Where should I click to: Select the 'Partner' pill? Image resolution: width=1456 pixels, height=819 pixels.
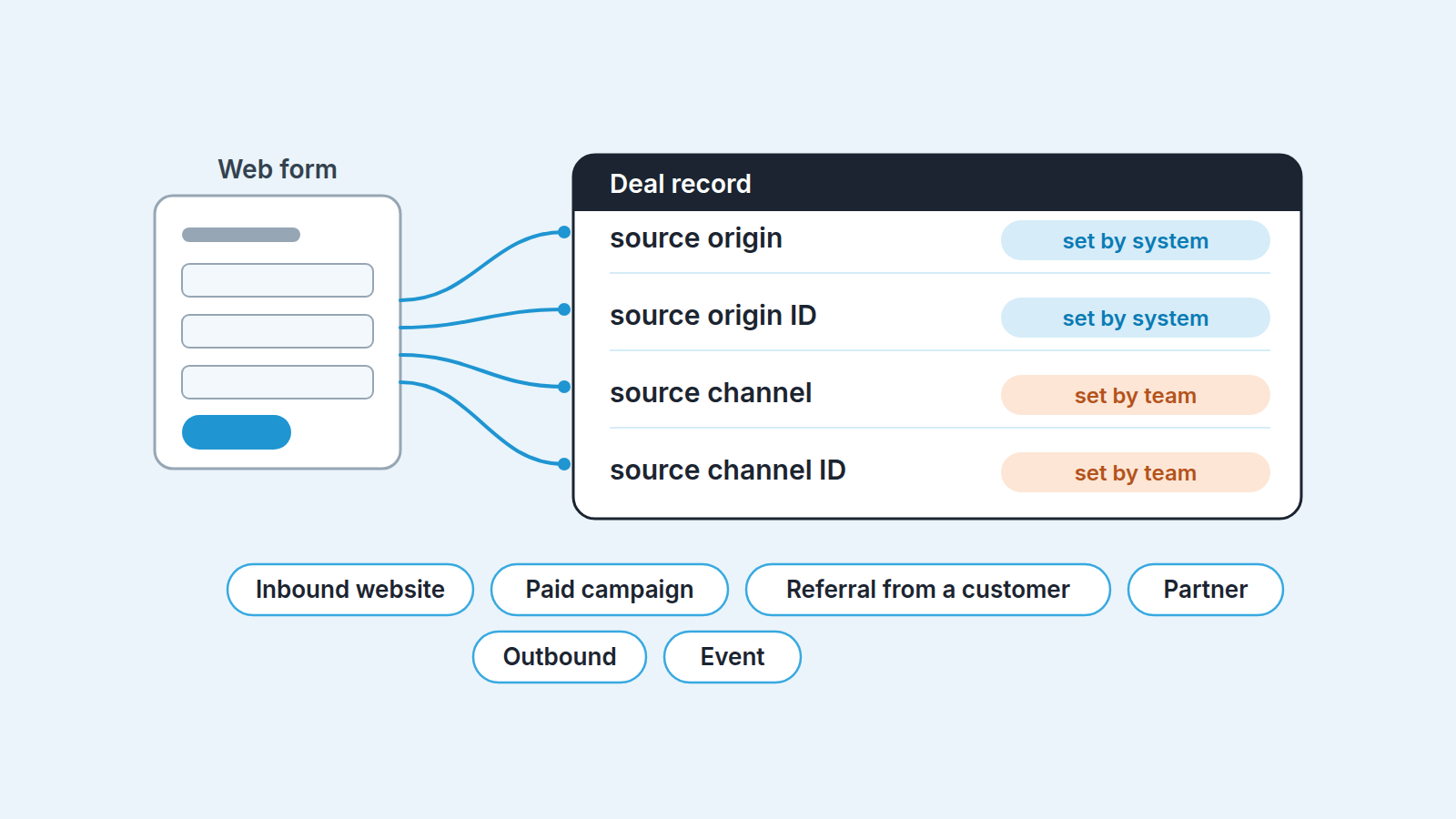coord(1206,590)
